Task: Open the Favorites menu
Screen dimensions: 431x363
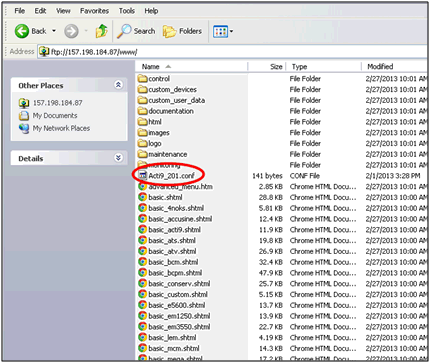Action: click(x=94, y=11)
